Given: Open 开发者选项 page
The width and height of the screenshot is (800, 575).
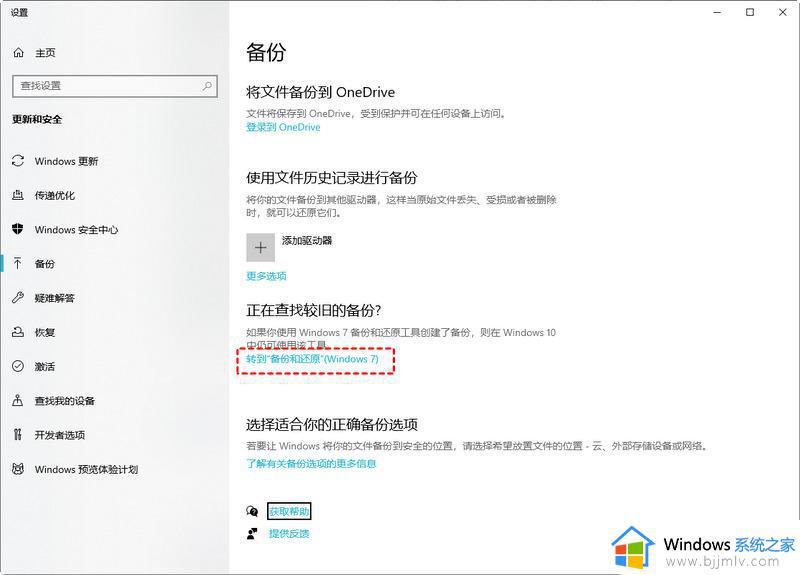Looking at the screenshot, I should (x=60, y=435).
